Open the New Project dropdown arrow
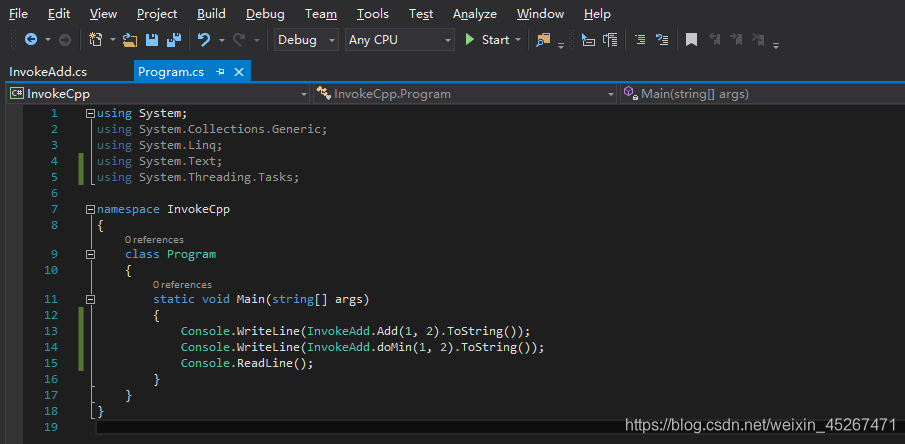Screen dimensions: 905x444 pyautogui.click(x=113, y=40)
